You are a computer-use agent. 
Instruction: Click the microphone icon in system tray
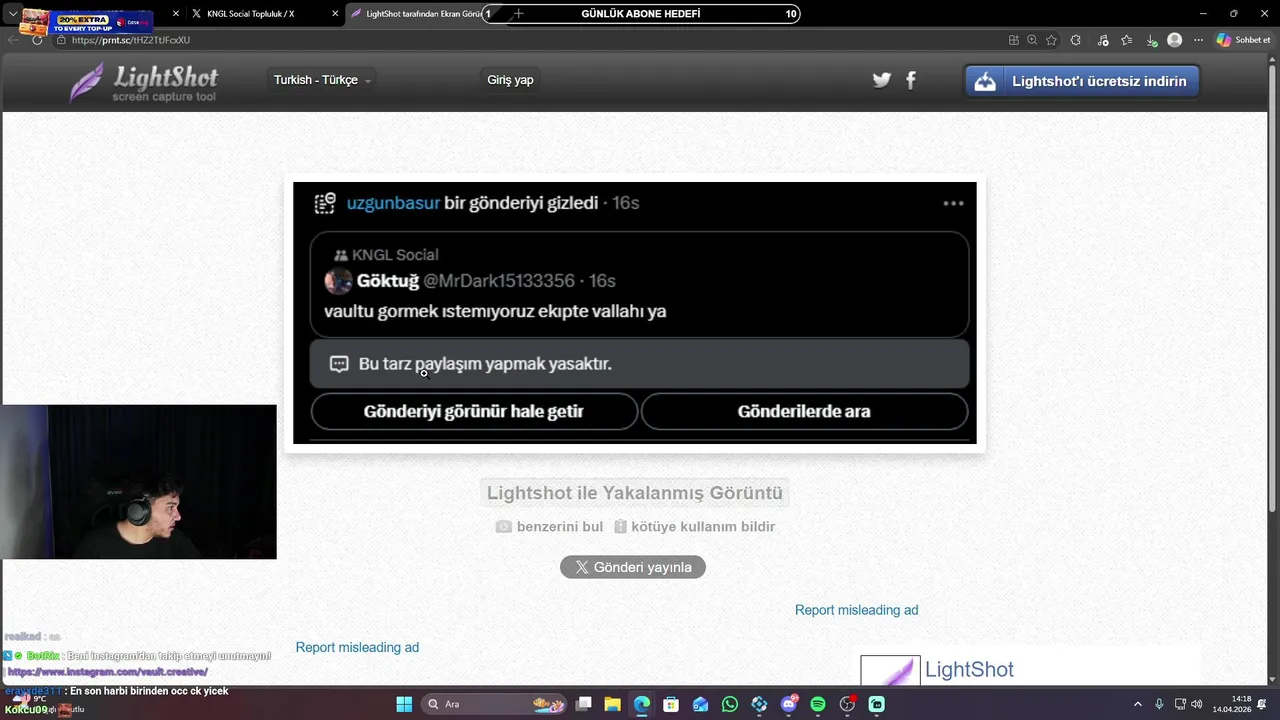coord(1159,704)
